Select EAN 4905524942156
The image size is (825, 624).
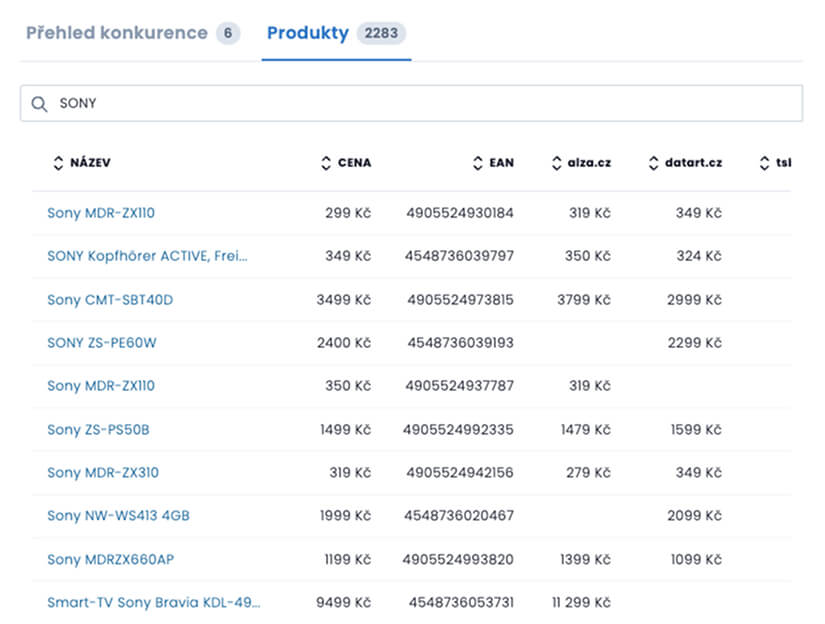coord(460,472)
